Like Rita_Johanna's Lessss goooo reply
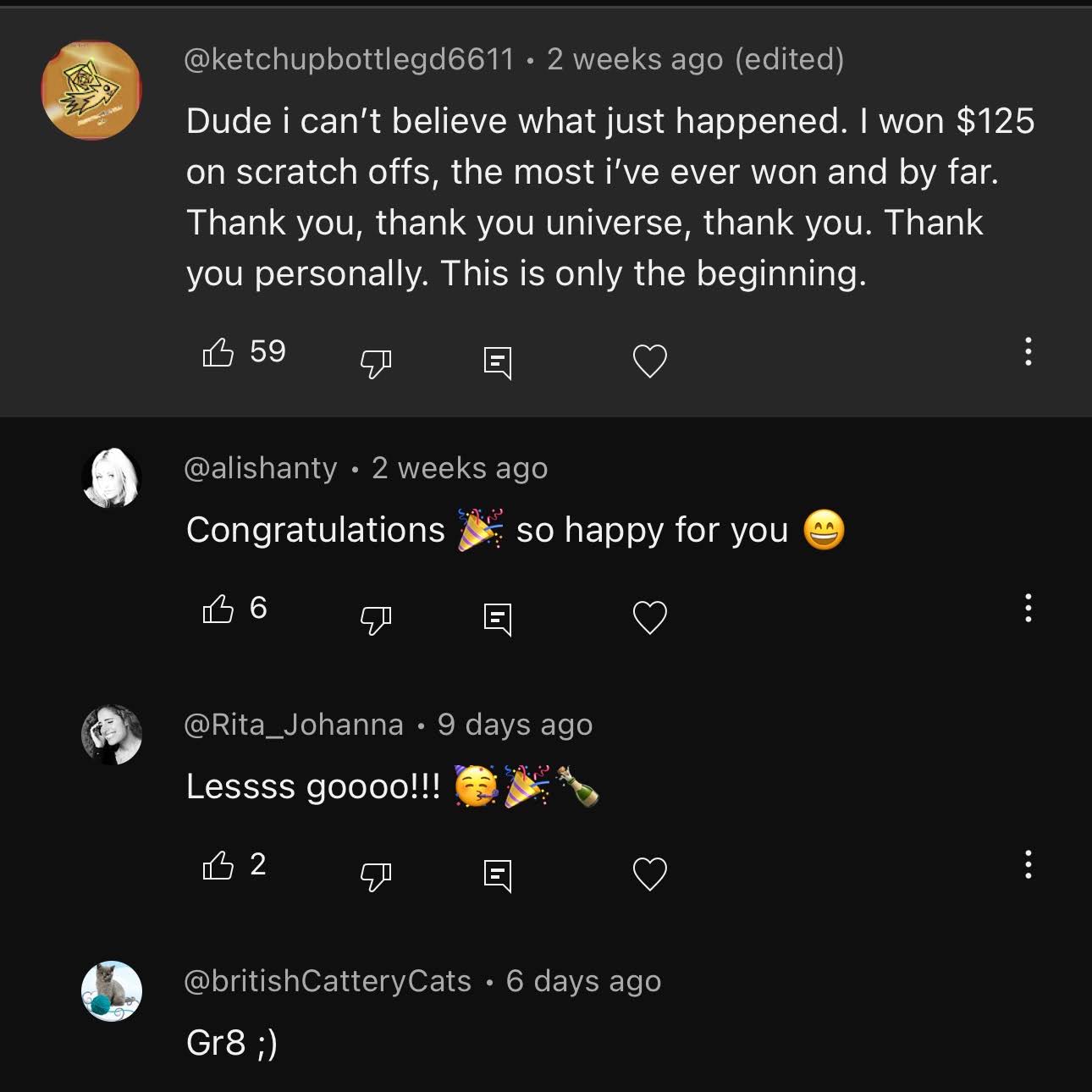The image size is (1092, 1092). point(218,865)
